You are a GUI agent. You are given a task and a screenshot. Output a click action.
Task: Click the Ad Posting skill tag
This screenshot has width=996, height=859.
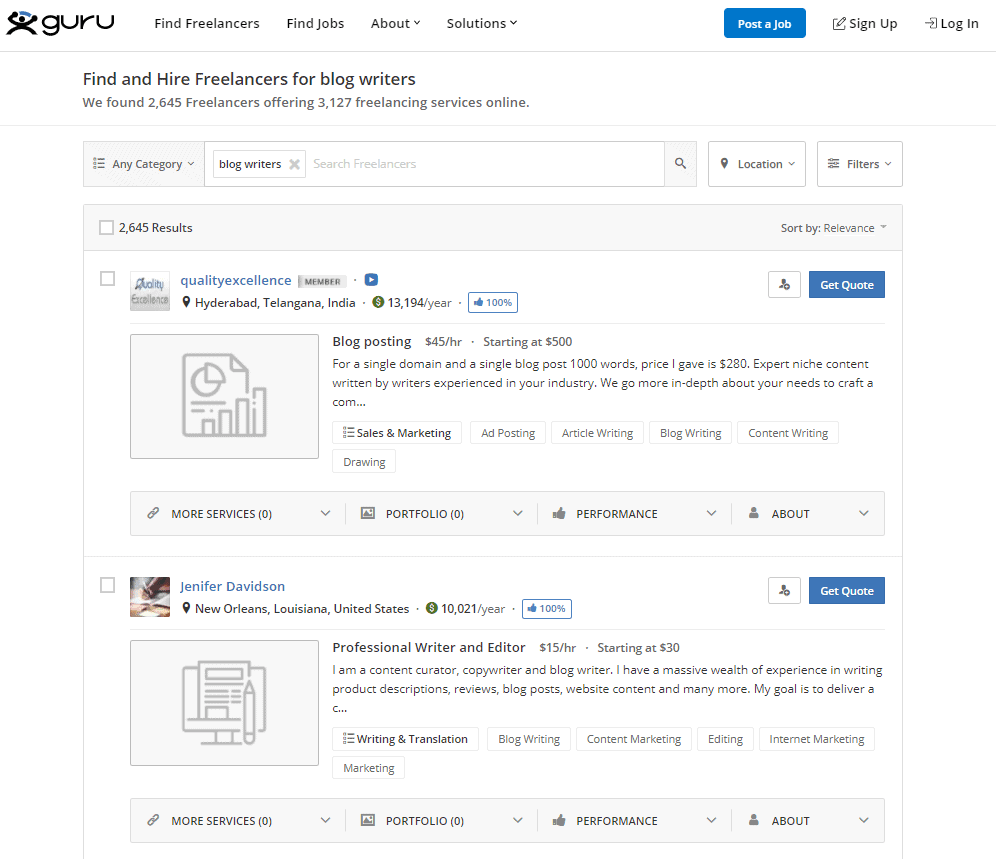click(x=508, y=433)
